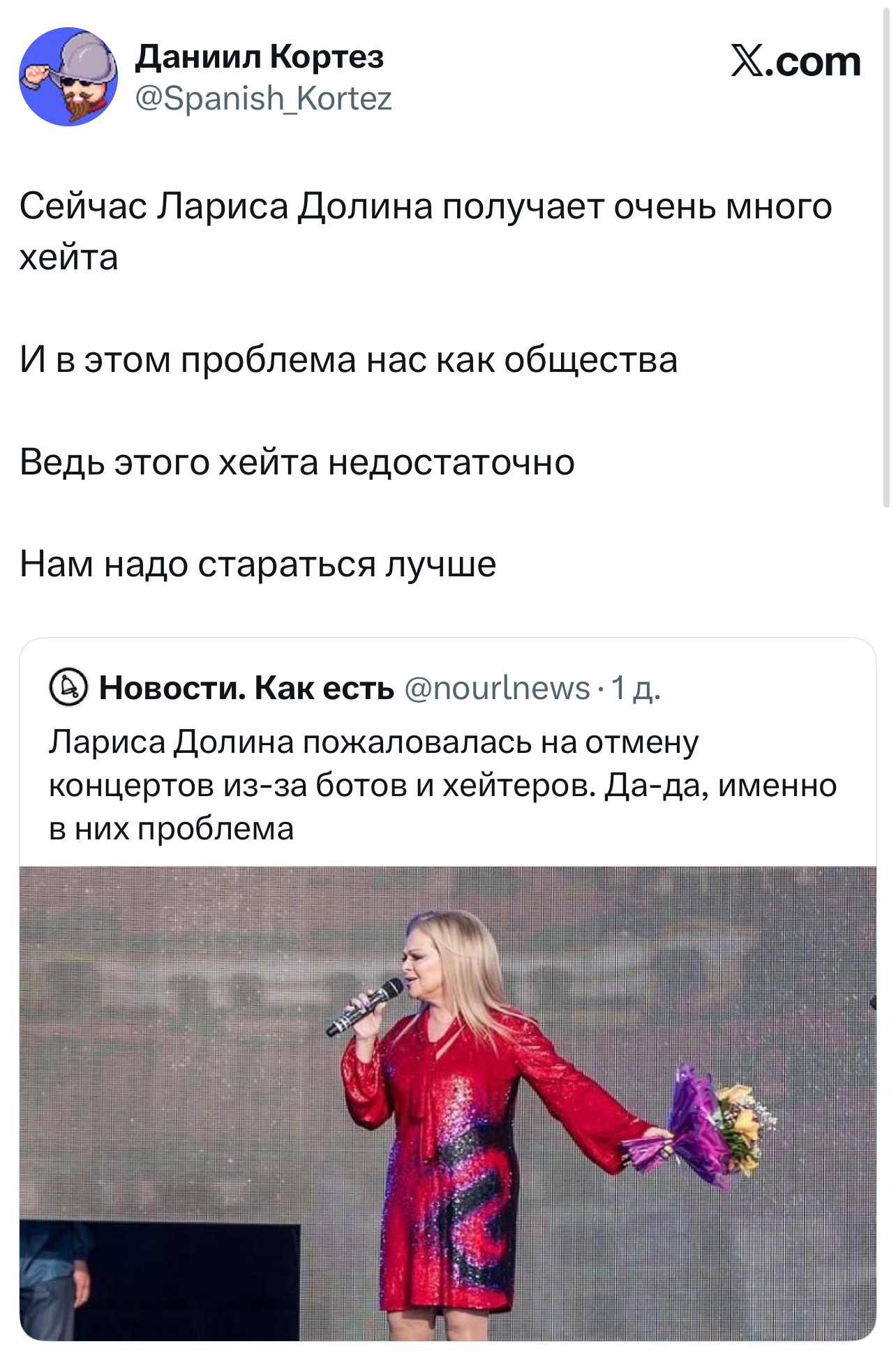This screenshot has height=1362, width=896.
Task: Click the quoted tweet's 1 д. timestamp
Action: click(x=635, y=688)
